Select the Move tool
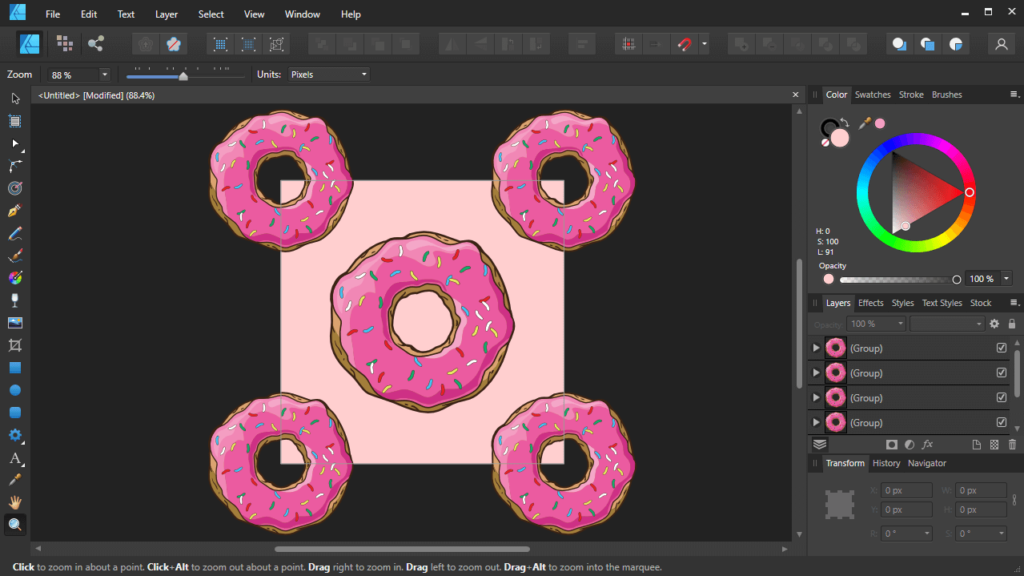 (x=15, y=99)
